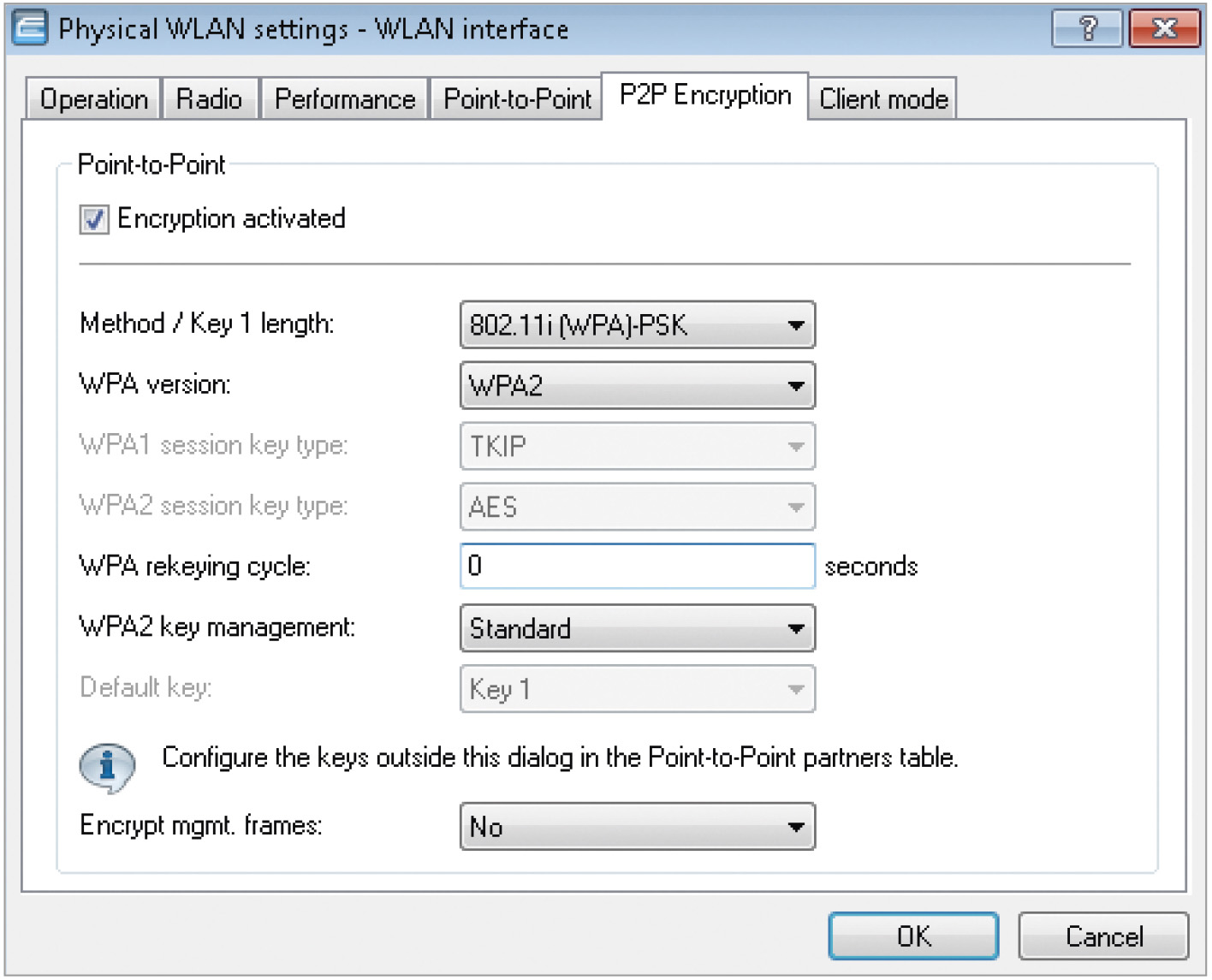
Task: Switch to the Radio tab
Action: click(x=210, y=99)
